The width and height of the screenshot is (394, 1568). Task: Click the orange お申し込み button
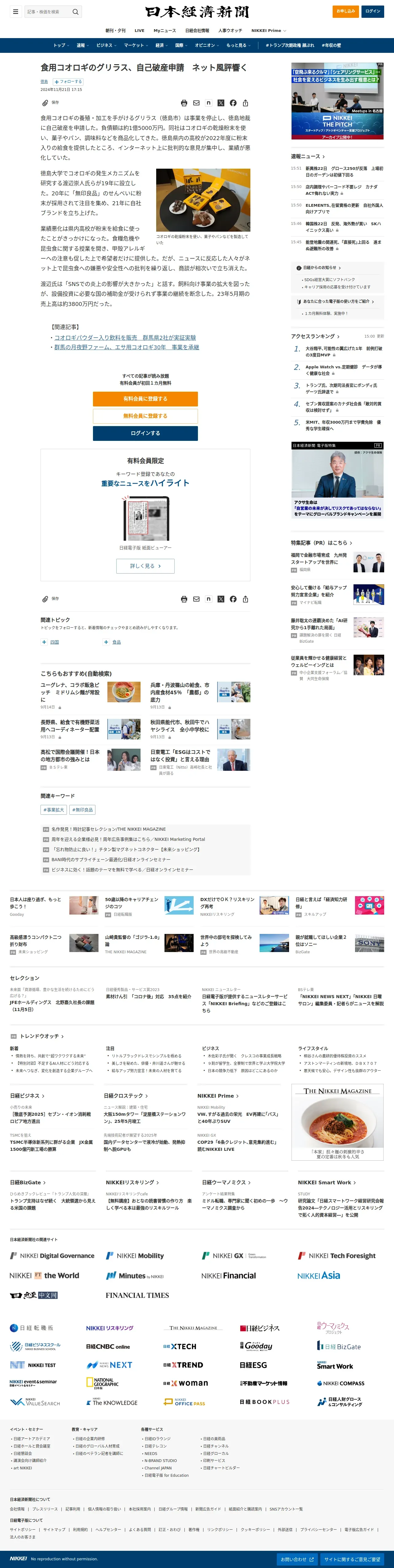(346, 11)
